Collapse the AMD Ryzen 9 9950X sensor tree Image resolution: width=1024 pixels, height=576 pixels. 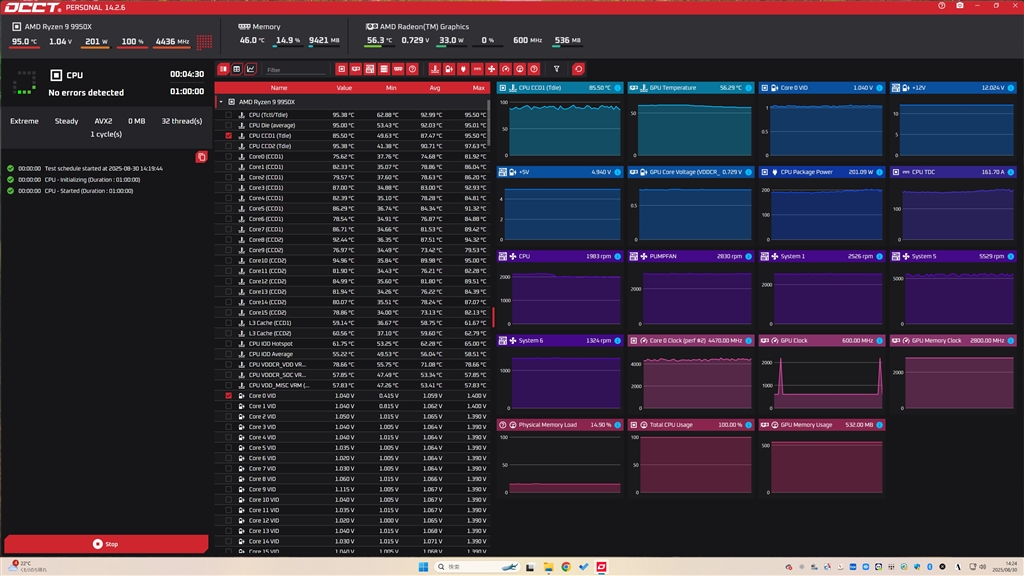click(221, 102)
